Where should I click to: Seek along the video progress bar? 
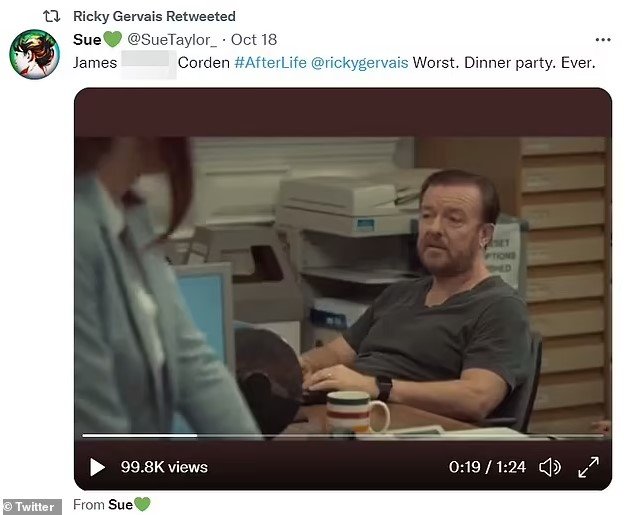click(x=343, y=435)
